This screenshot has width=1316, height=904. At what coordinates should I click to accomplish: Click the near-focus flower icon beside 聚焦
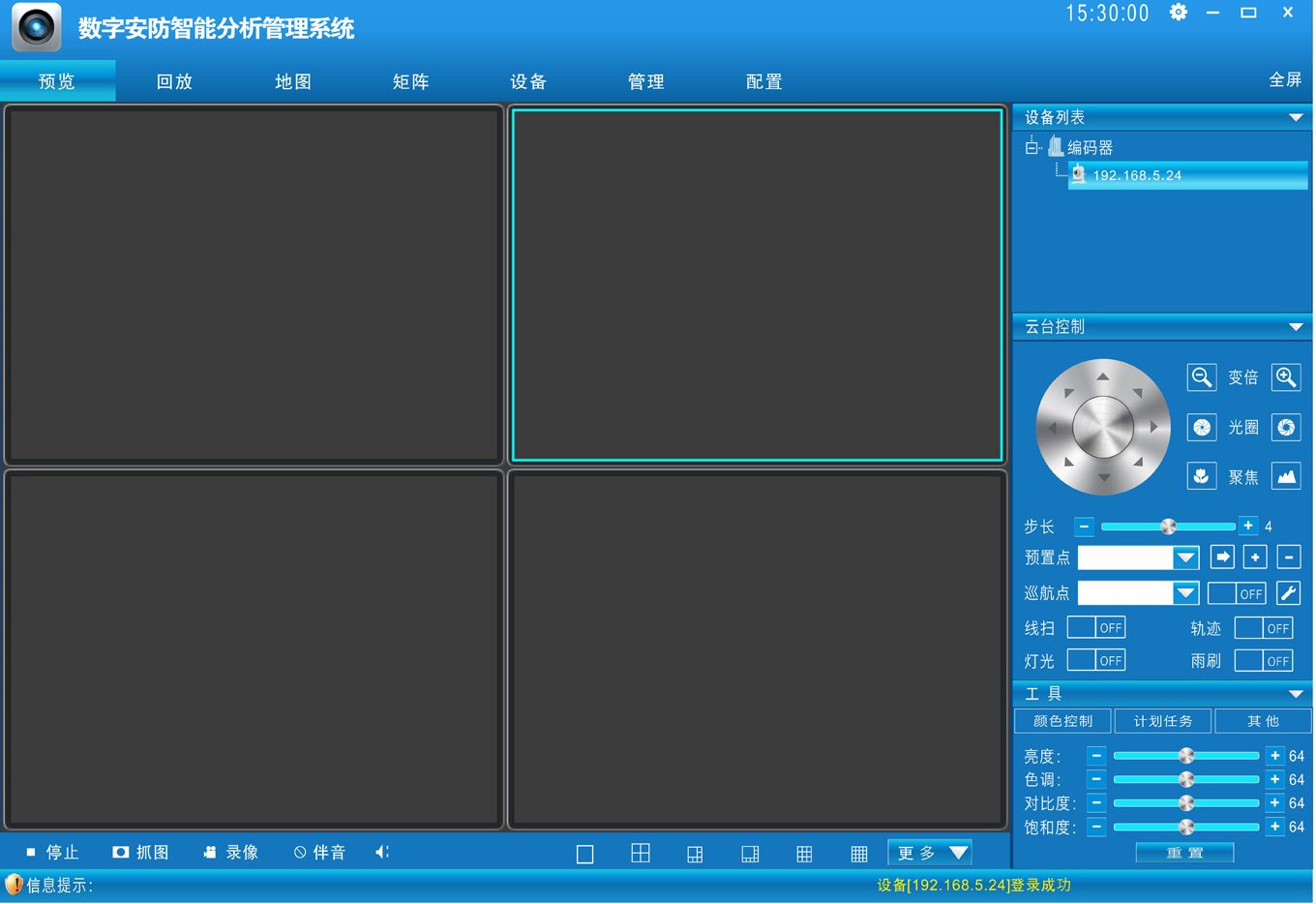coord(1202,475)
